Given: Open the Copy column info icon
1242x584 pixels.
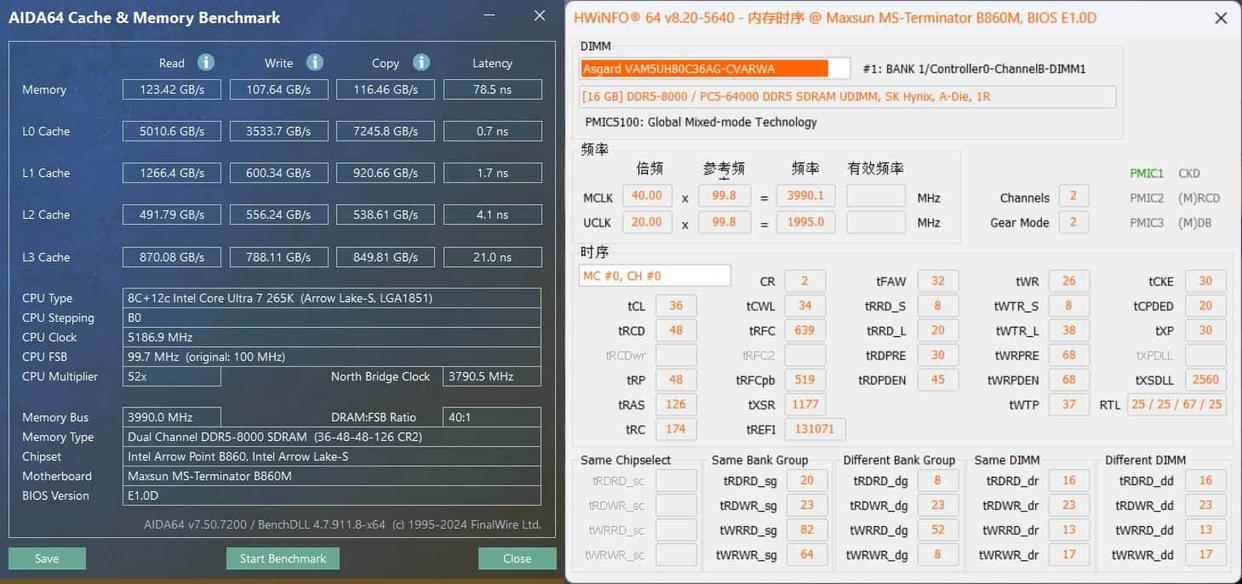Looking at the screenshot, I should (421, 62).
